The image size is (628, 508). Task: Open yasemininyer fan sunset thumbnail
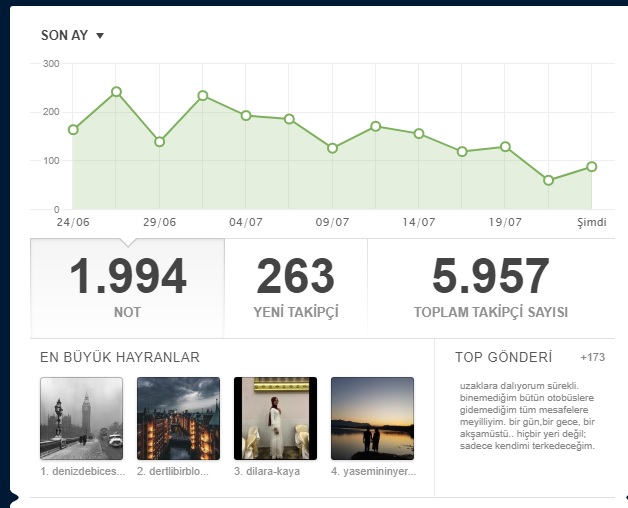[x=372, y=418]
